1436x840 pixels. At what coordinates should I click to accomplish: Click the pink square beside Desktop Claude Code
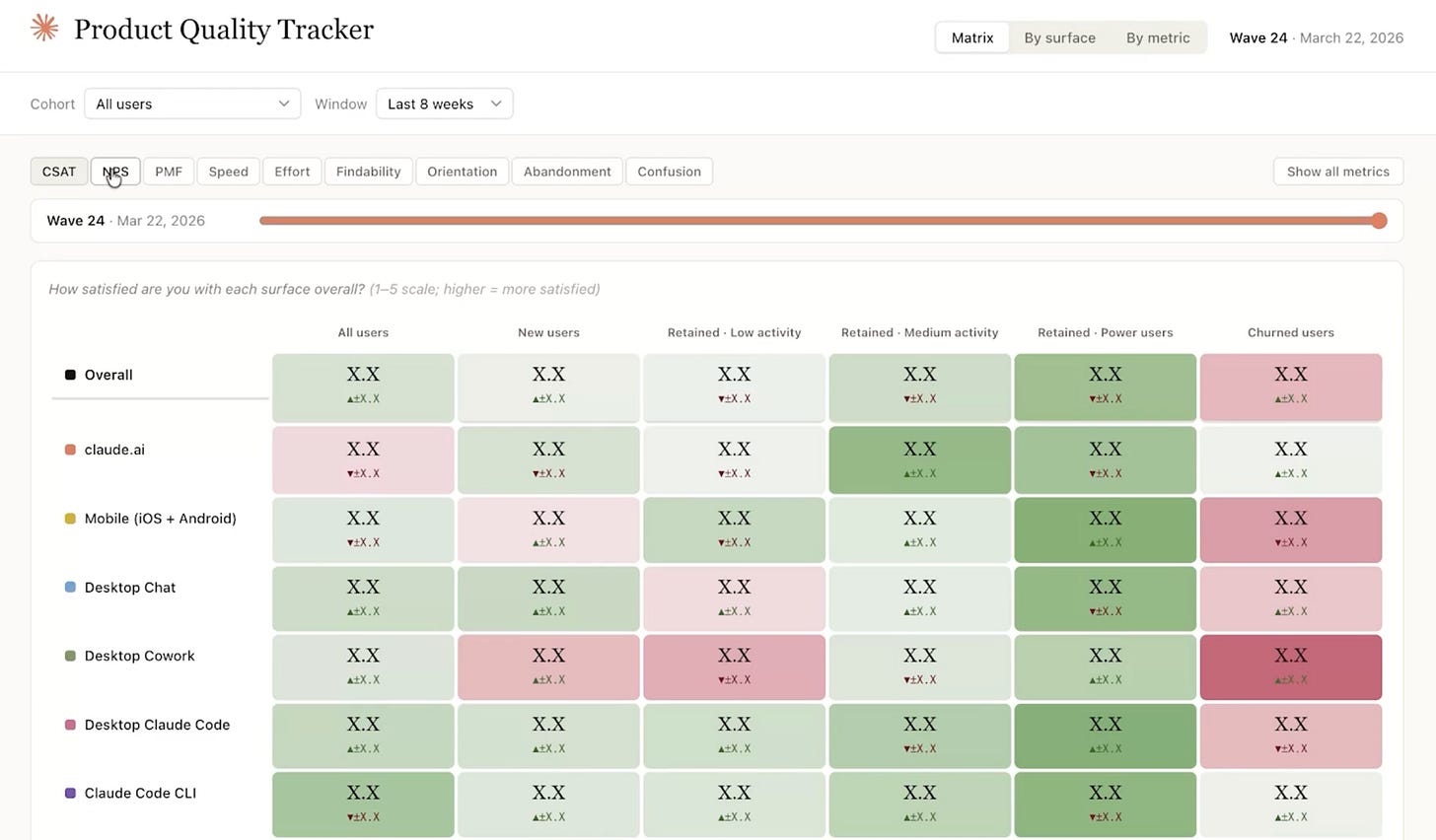(70, 725)
